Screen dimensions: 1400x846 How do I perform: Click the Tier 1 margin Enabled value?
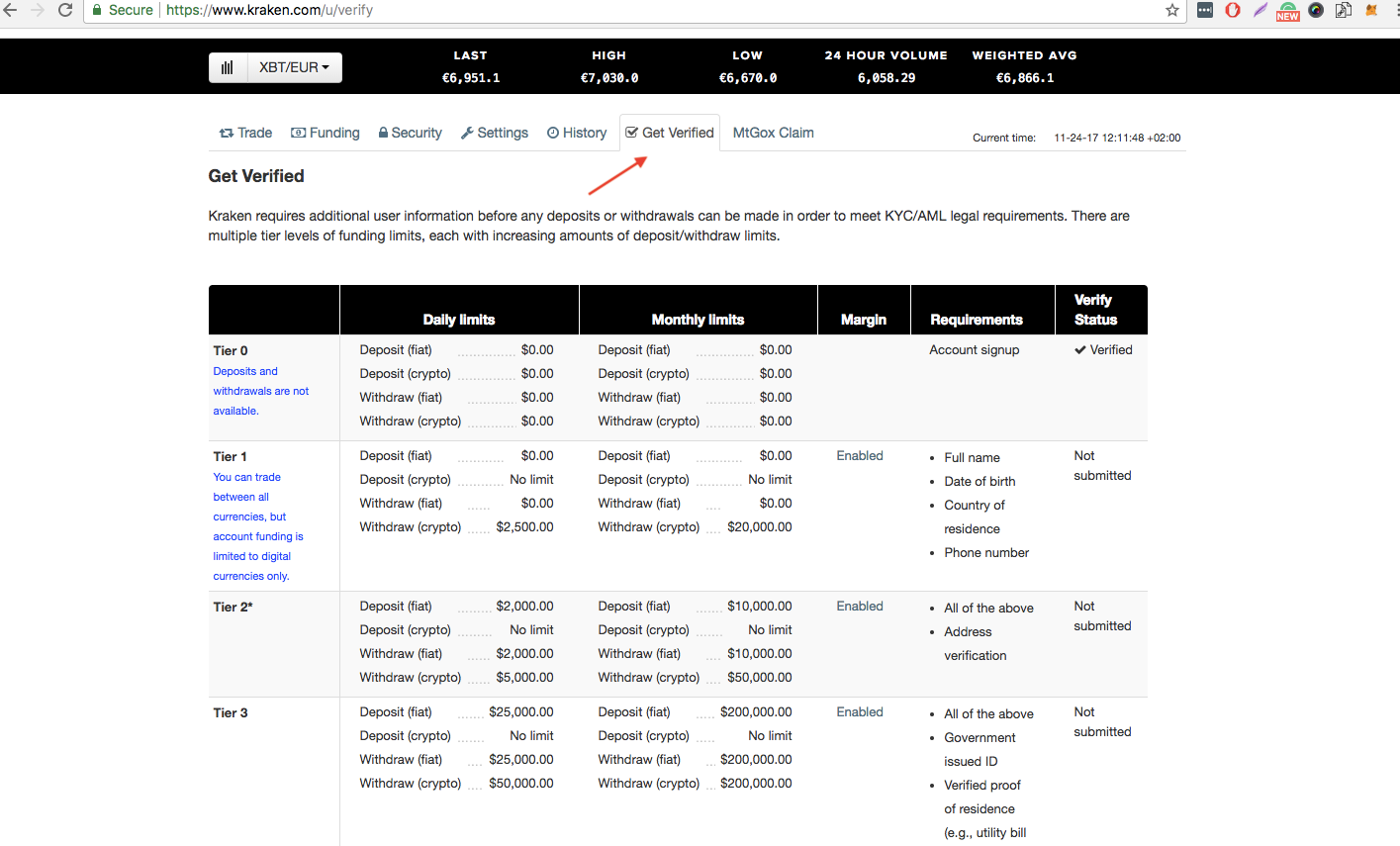click(x=860, y=456)
